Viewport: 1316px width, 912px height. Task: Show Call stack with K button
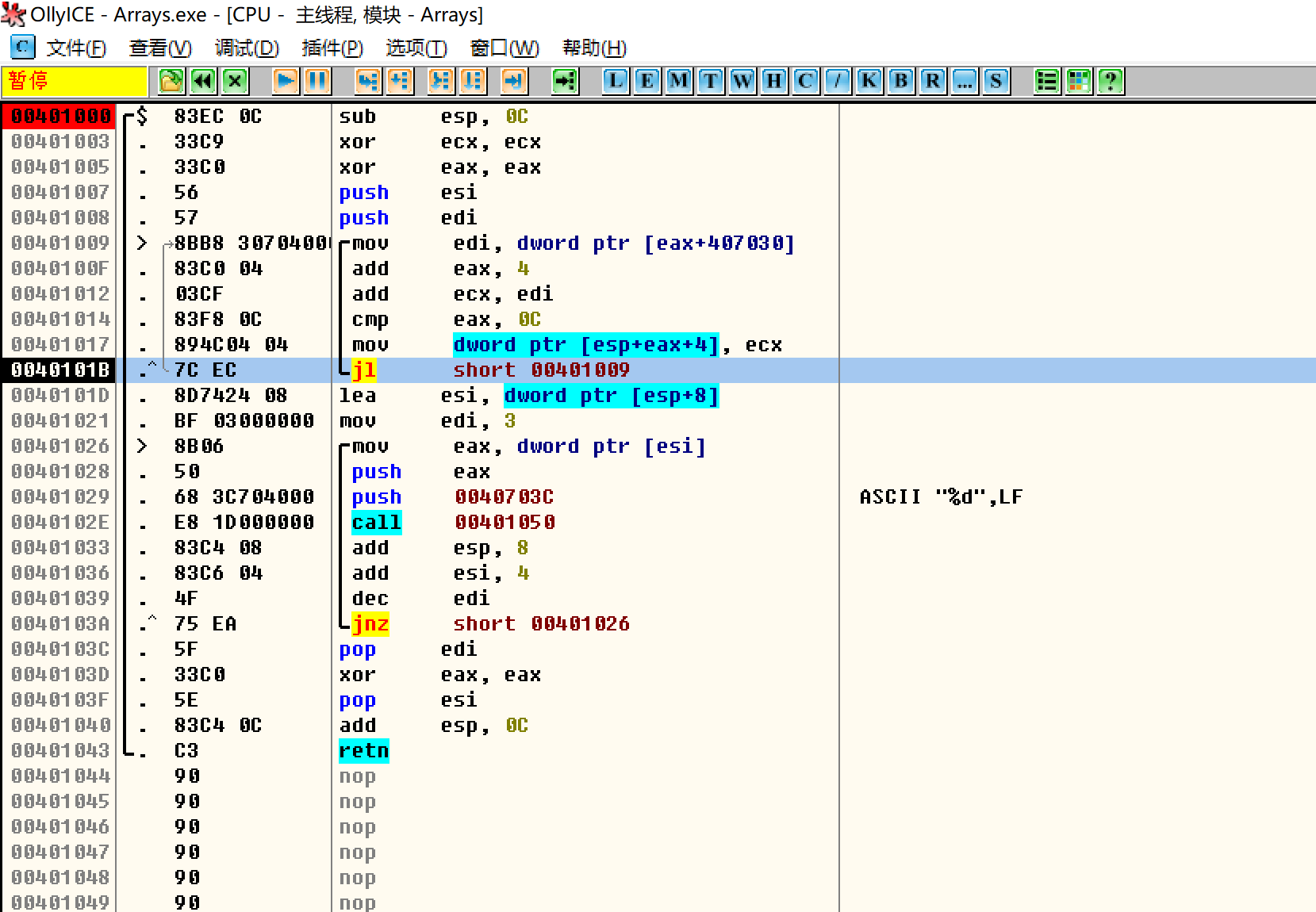point(869,81)
